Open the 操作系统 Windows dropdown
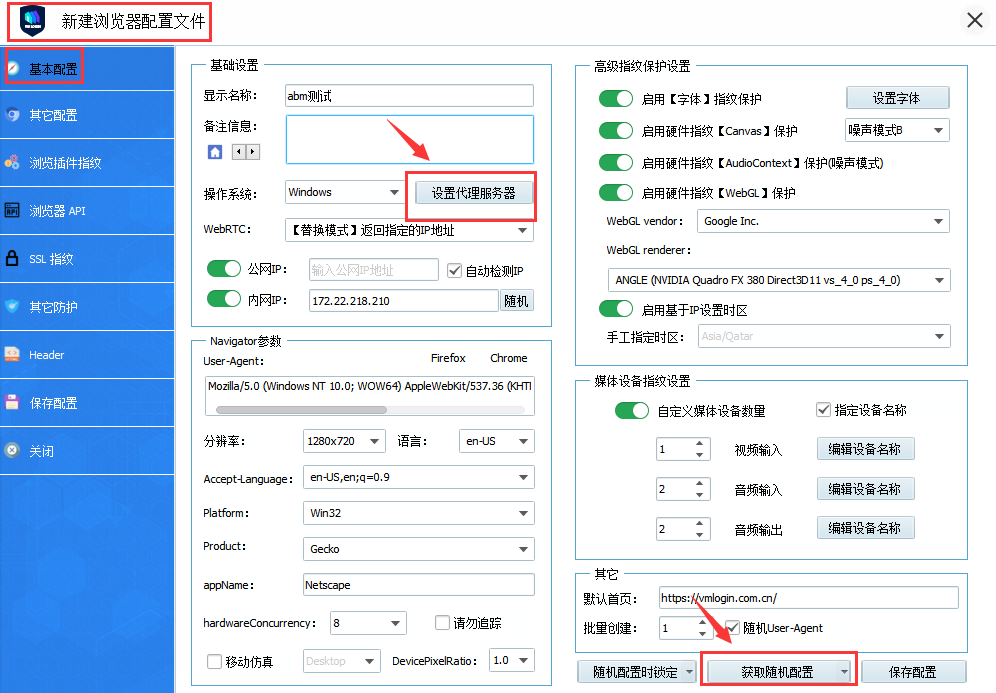Screen dimensions: 996x693 click(344, 192)
